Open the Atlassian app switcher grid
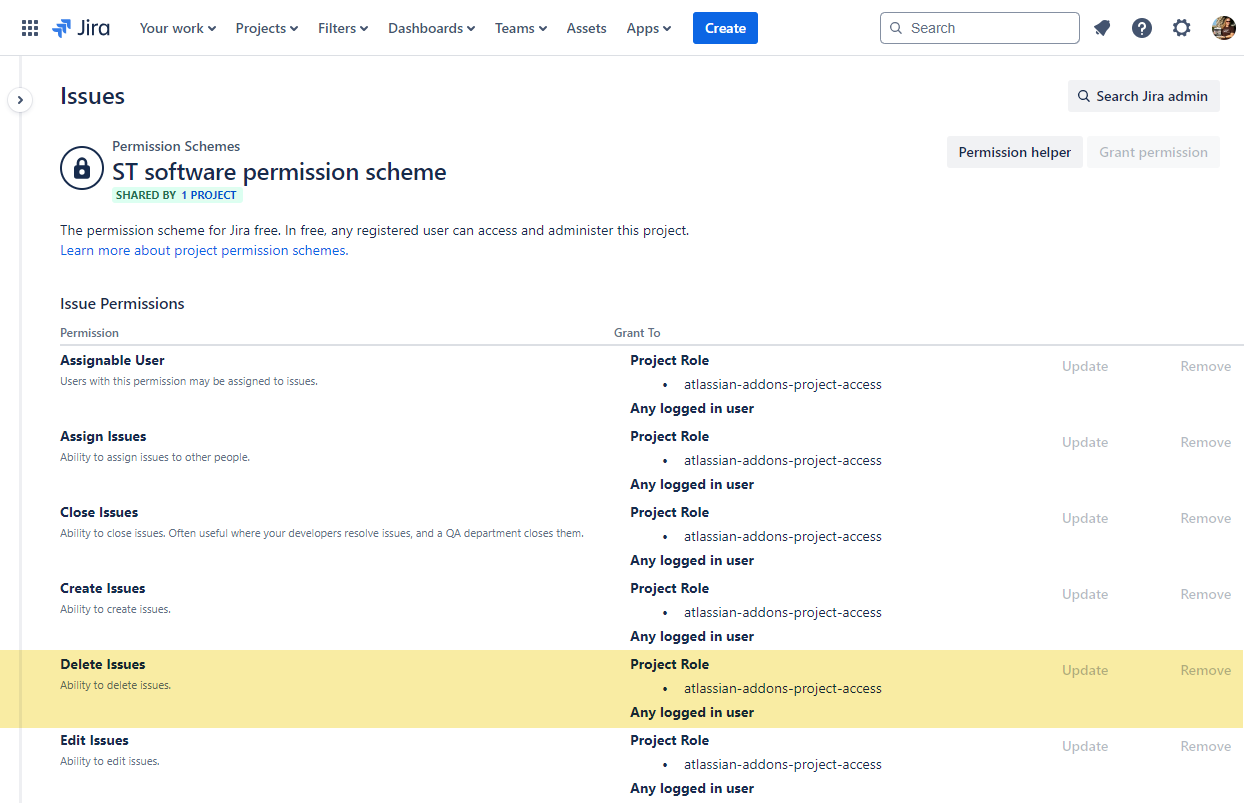The height and width of the screenshot is (803, 1244). coord(29,27)
